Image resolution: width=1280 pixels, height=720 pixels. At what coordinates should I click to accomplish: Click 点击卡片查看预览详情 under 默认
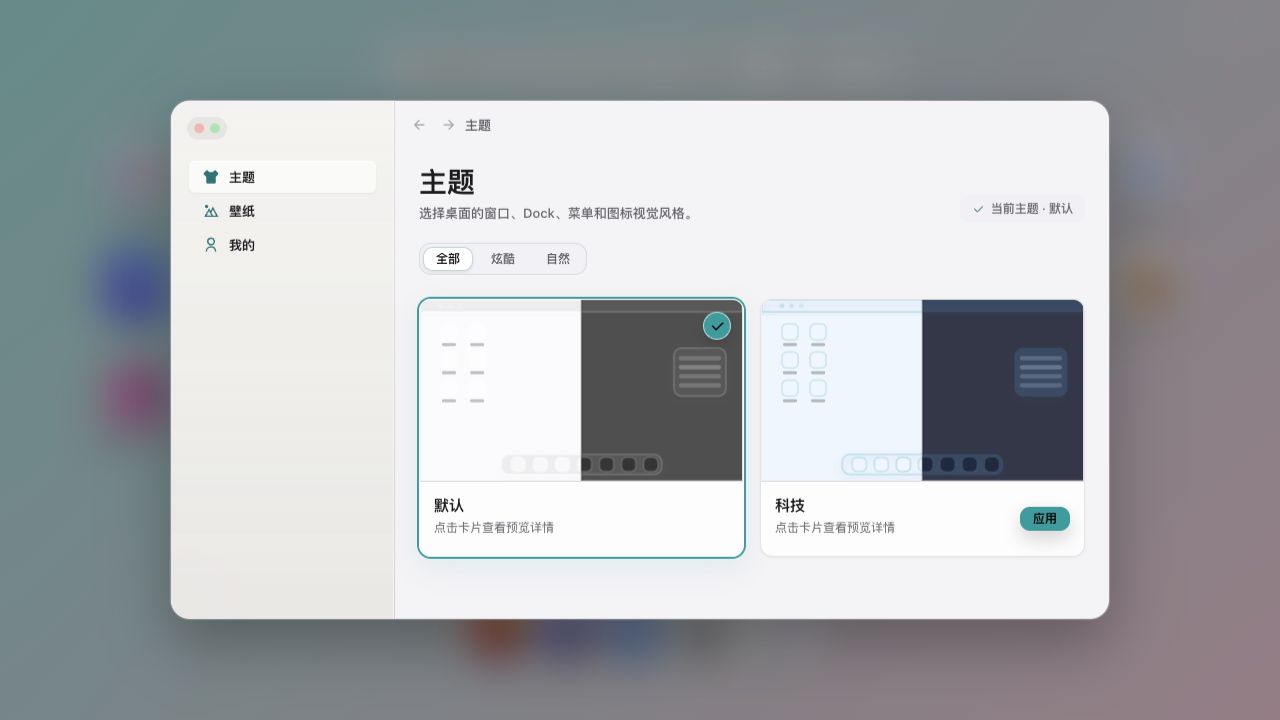pos(494,528)
